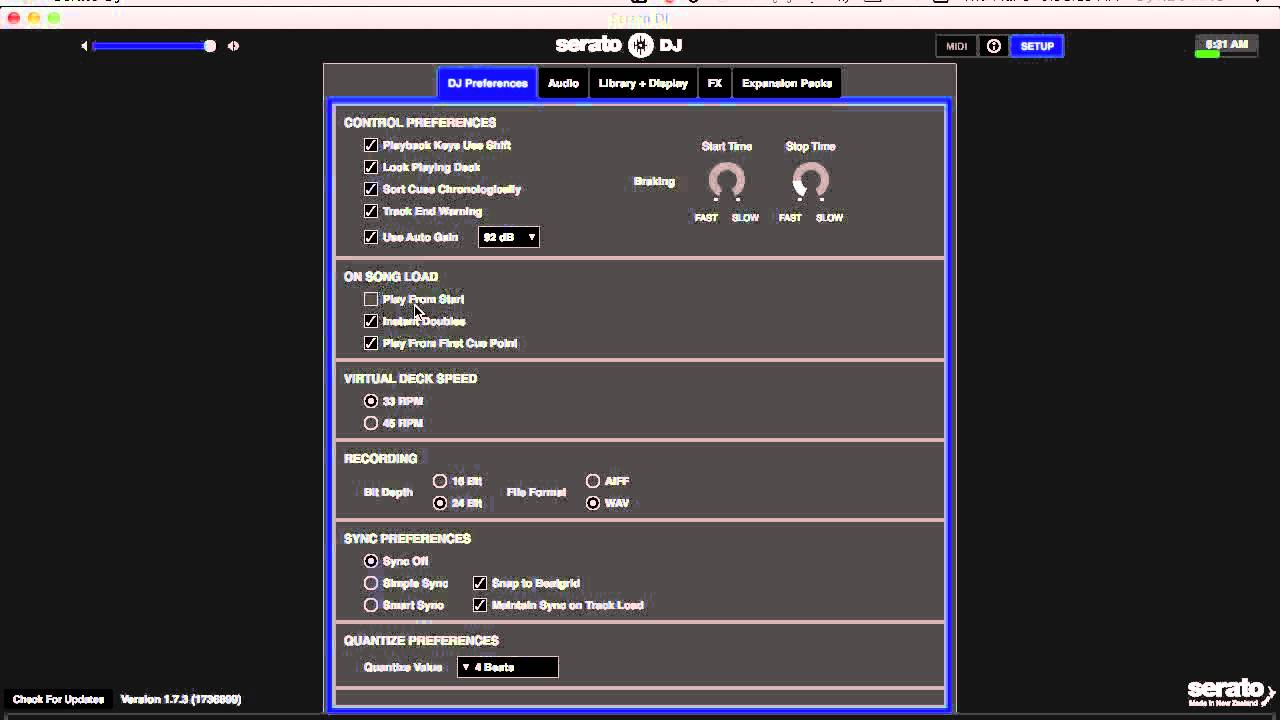1280x720 pixels.
Task: Click the Braking Stop Time knob
Action: [810, 182]
